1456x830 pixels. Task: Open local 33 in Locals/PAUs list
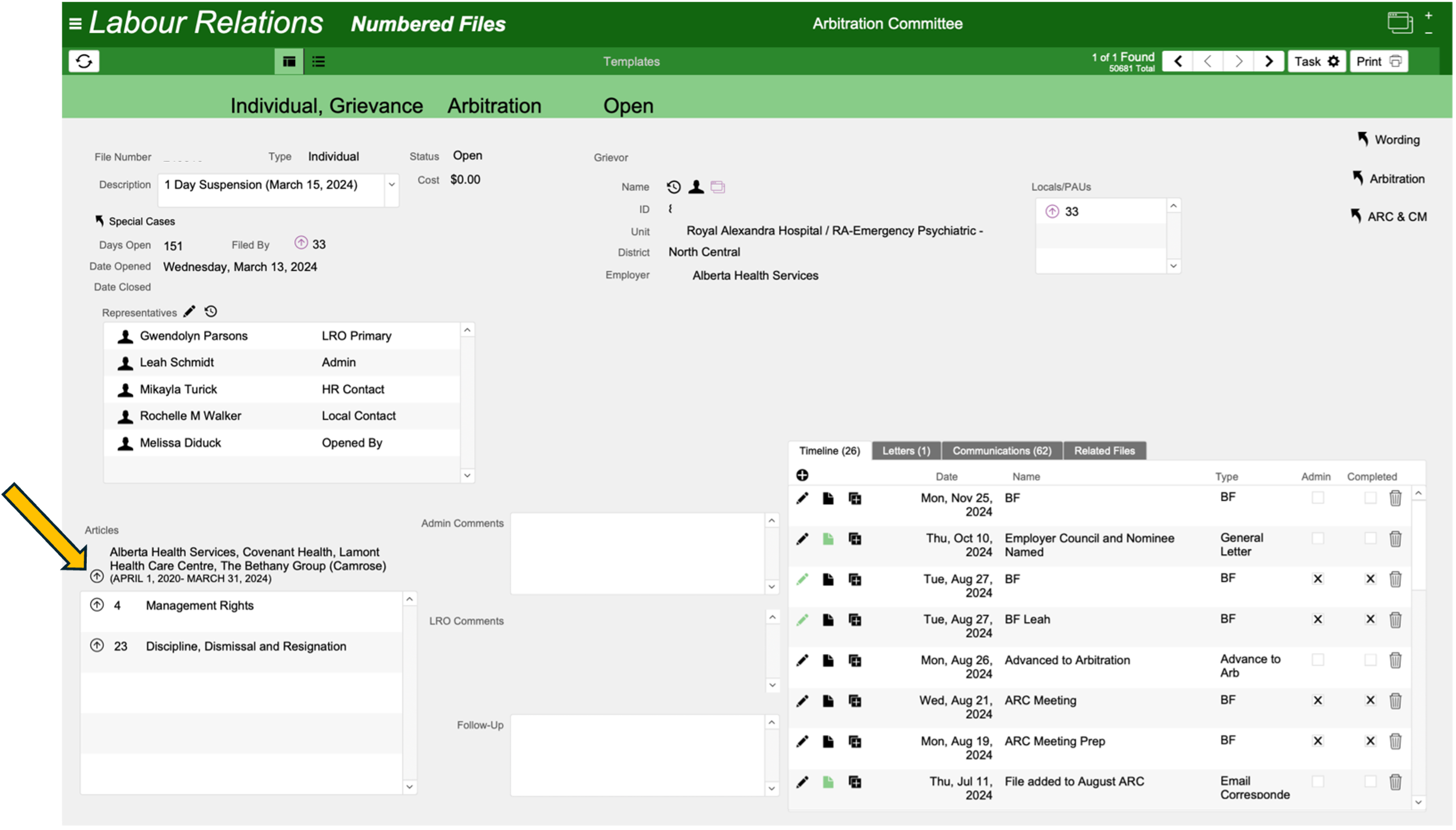coord(1052,212)
